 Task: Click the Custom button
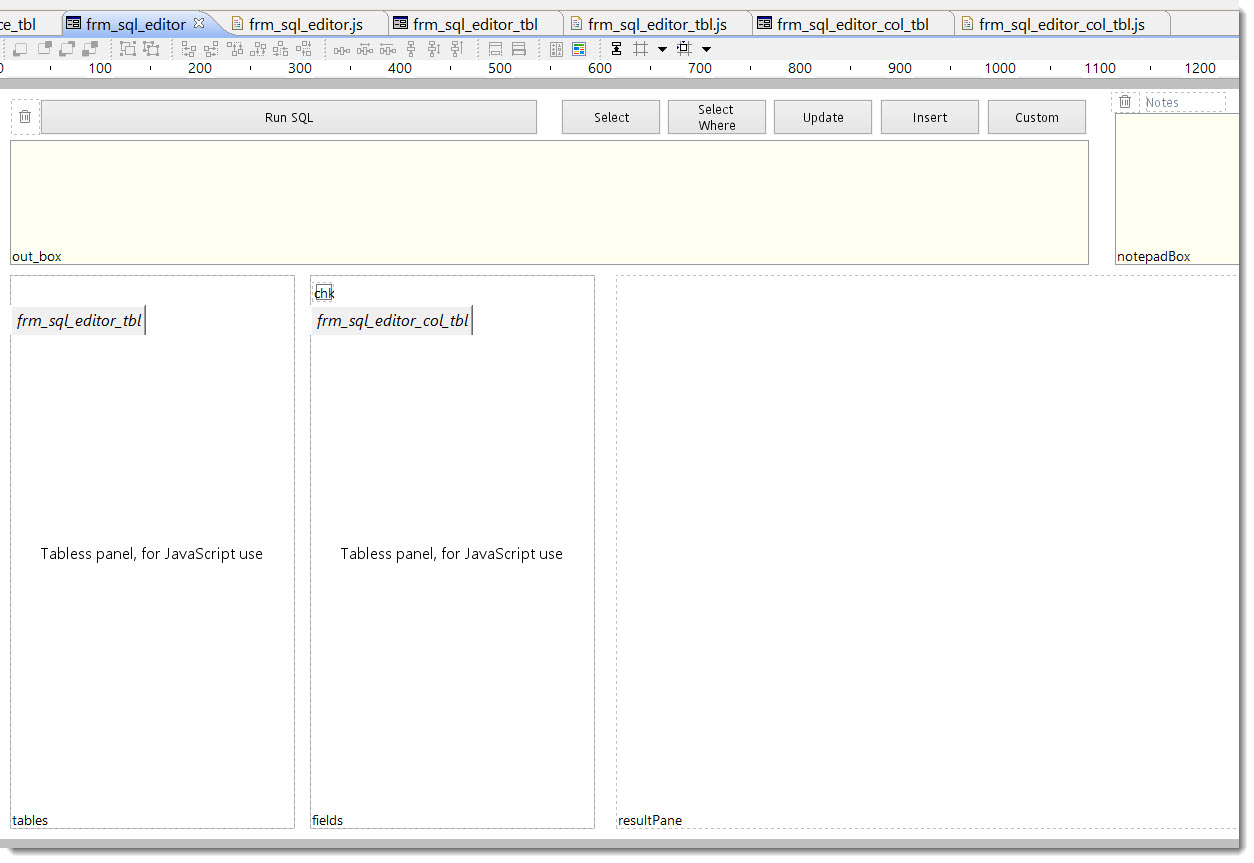point(1037,117)
